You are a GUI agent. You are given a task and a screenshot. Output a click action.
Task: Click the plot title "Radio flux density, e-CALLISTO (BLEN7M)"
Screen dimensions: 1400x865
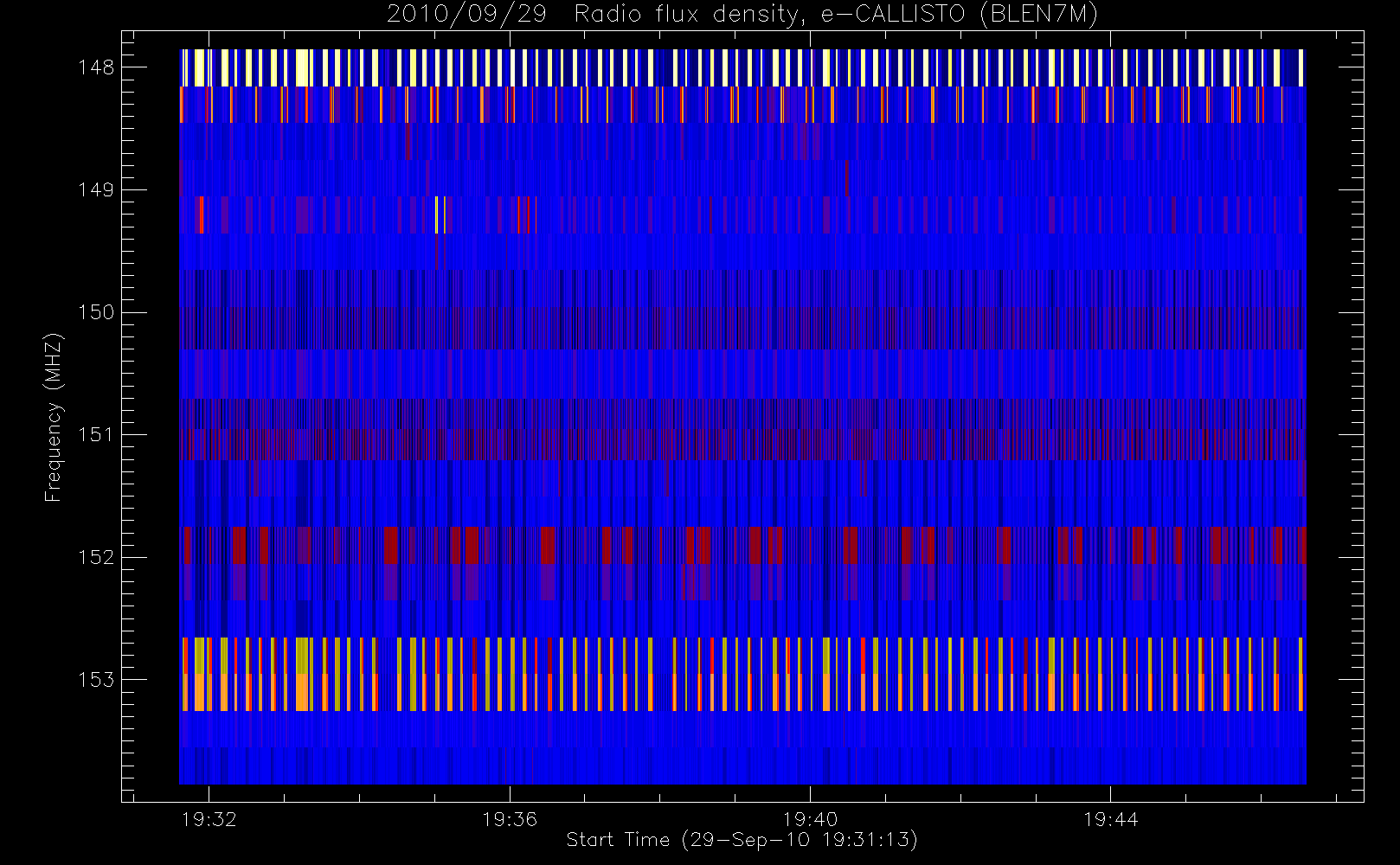coord(836,15)
